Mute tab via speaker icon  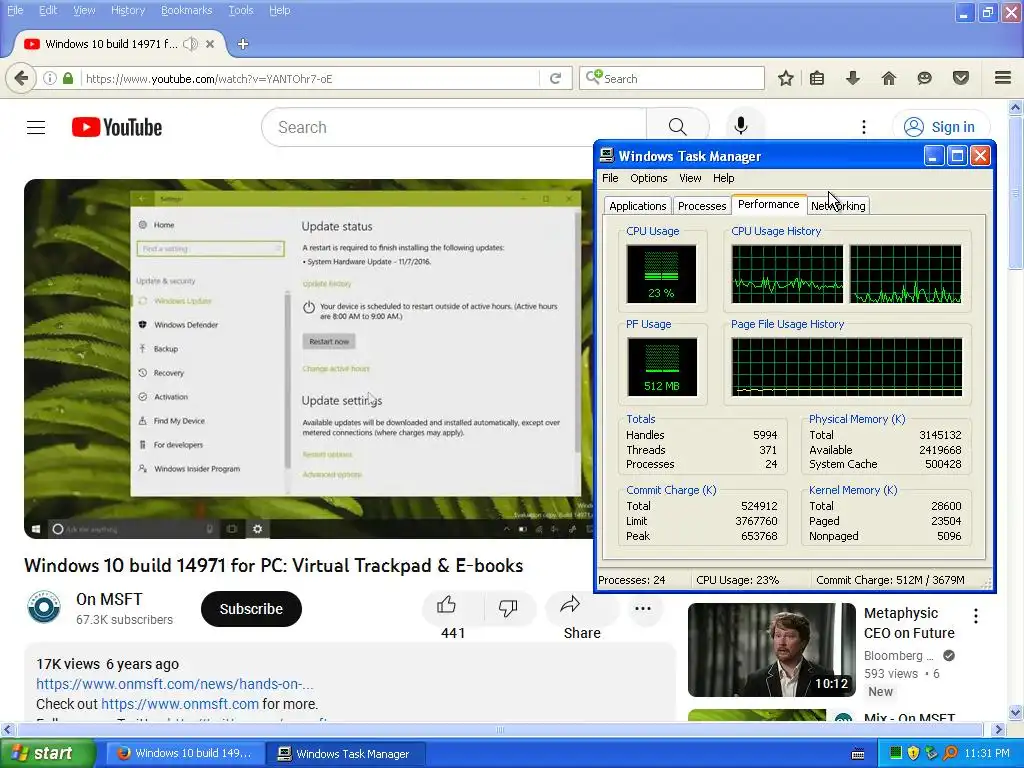point(190,44)
